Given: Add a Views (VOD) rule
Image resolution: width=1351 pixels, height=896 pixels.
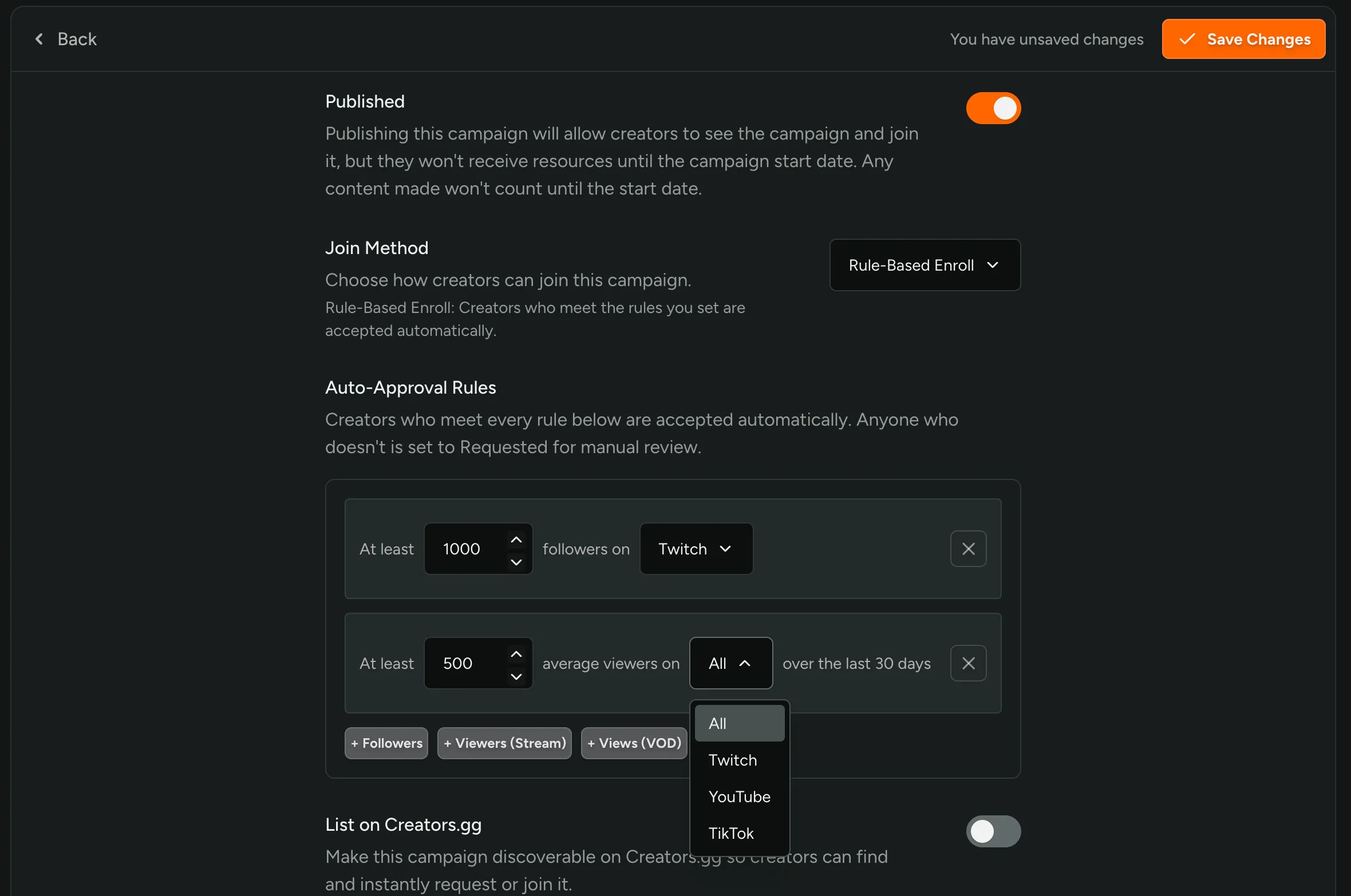Looking at the screenshot, I should (x=634, y=743).
